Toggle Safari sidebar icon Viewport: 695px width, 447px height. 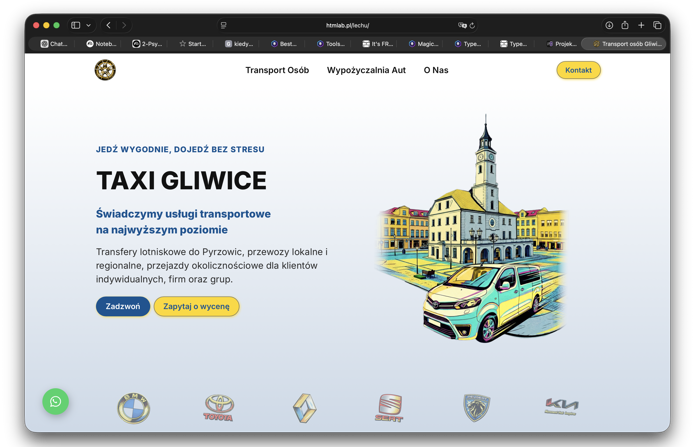pyautogui.click(x=76, y=25)
